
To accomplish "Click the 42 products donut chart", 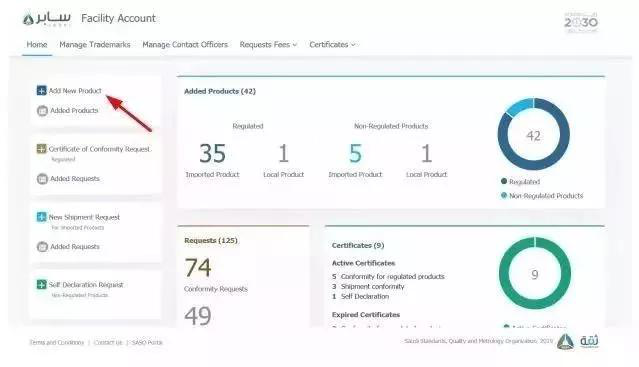I will [x=533, y=134].
